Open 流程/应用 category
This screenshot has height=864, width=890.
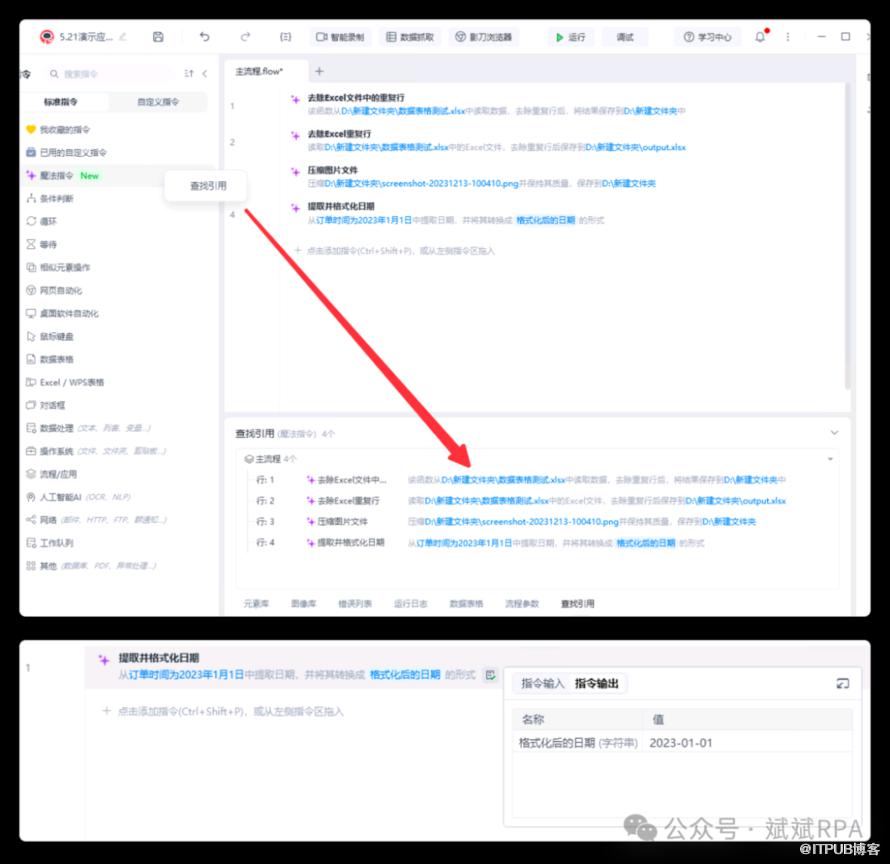pos(52,473)
